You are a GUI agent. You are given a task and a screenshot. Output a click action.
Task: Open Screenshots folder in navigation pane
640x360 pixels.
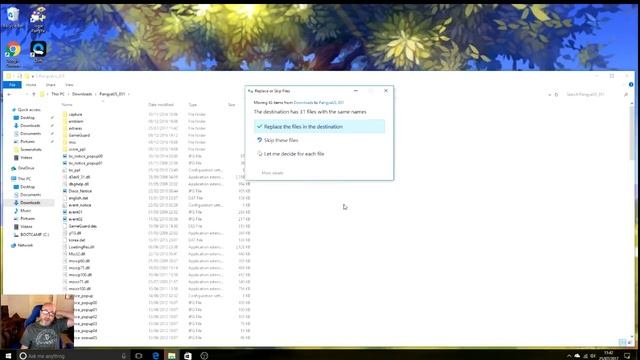[x=31, y=149]
